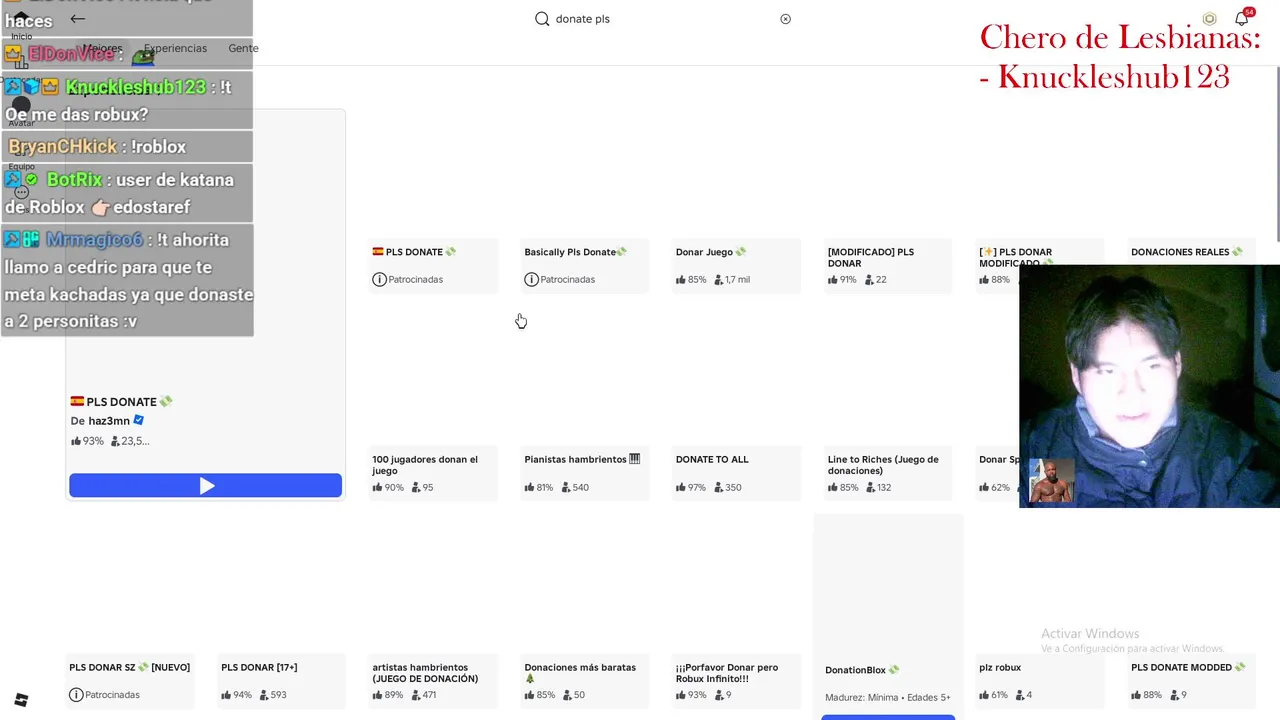Click the search magnifier icon

(542, 18)
